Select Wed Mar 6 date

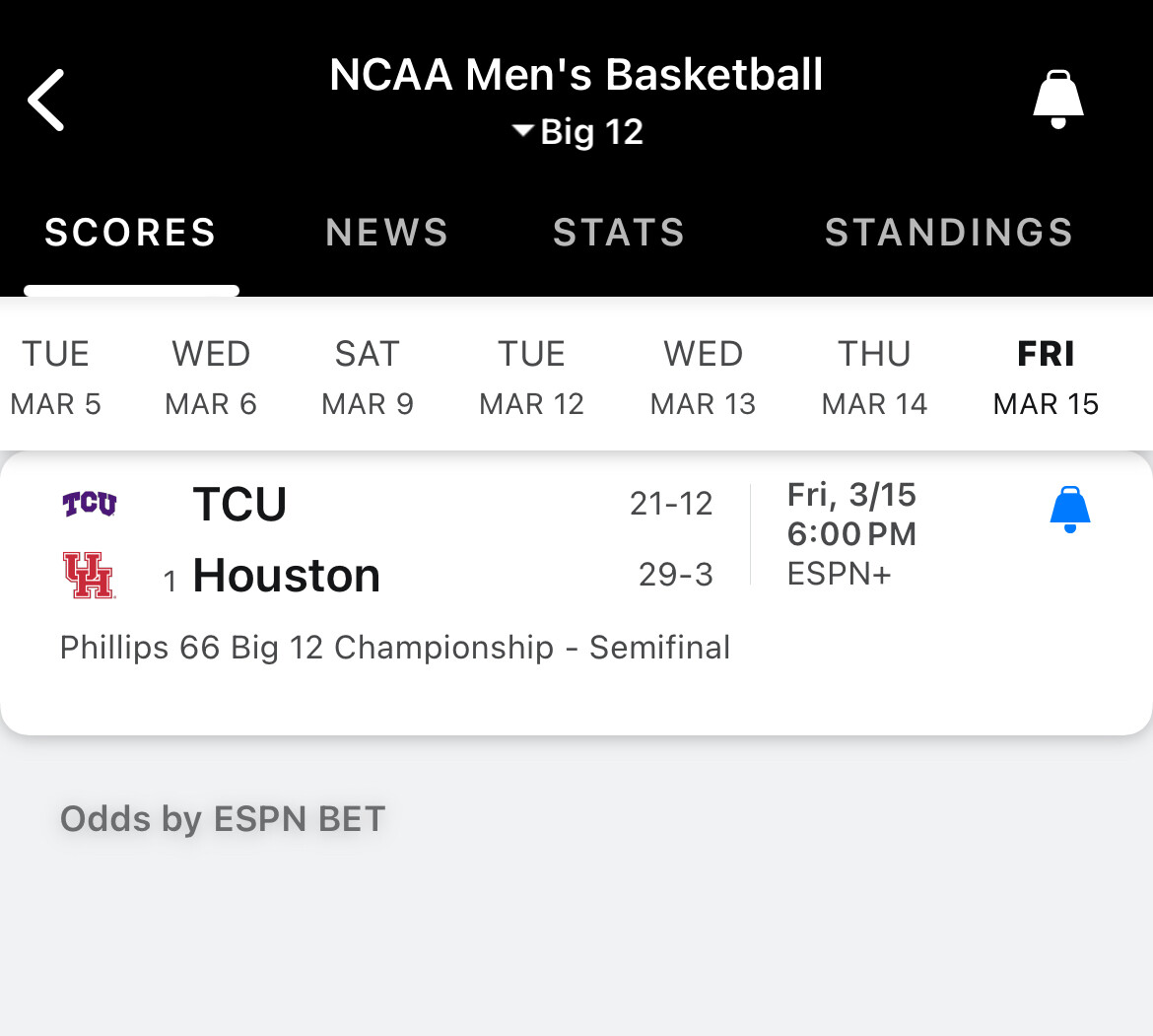(211, 378)
